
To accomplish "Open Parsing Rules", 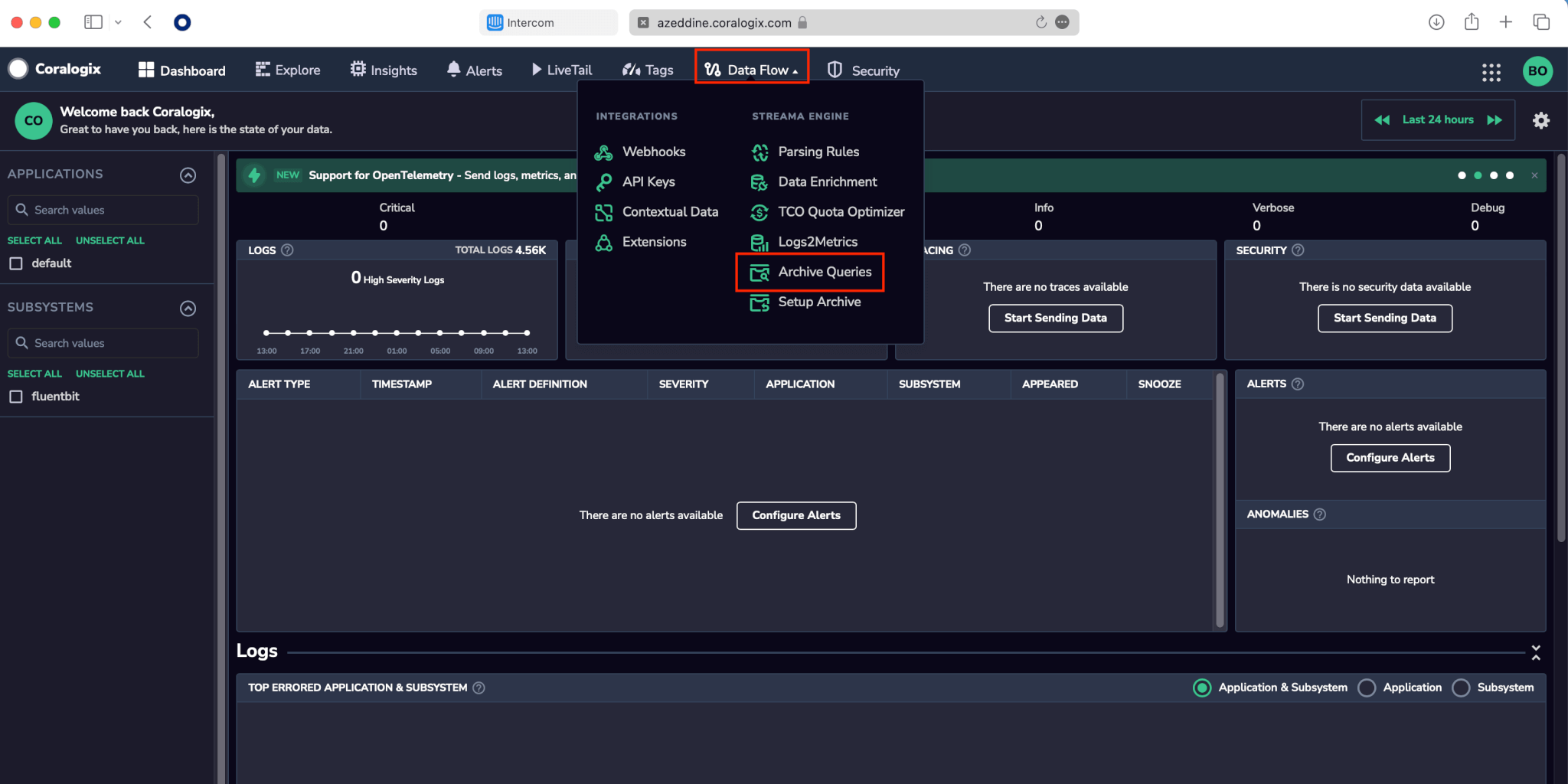I will coord(805,152).
